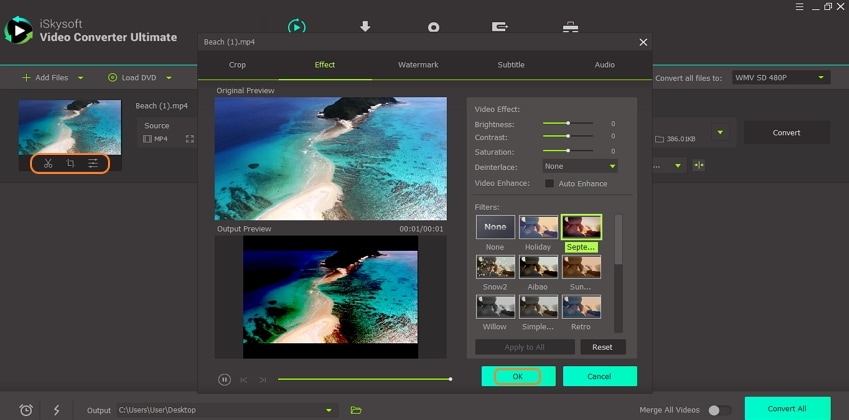
Task: Toggle the Merge All Videos switch
Action: pyautogui.click(x=720, y=410)
